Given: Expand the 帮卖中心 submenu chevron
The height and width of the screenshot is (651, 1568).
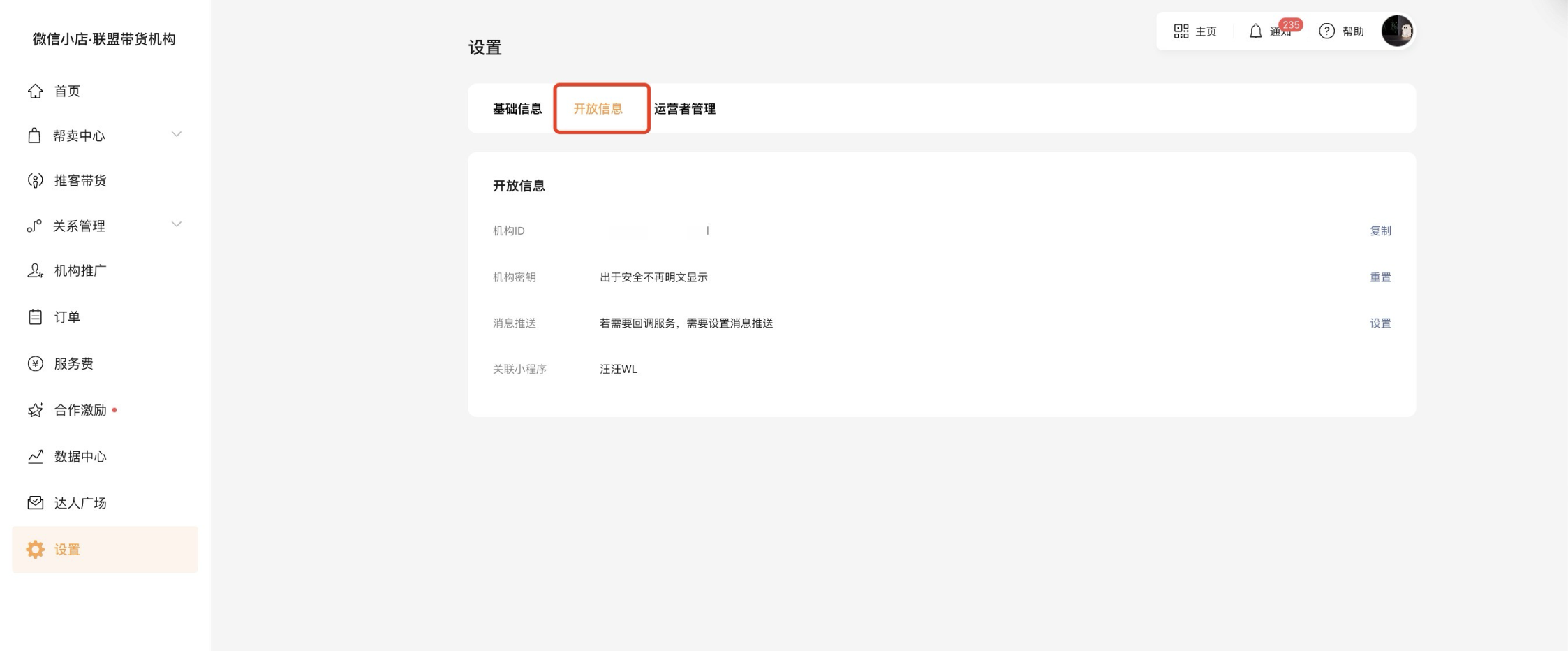Looking at the screenshot, I should 177,135.
